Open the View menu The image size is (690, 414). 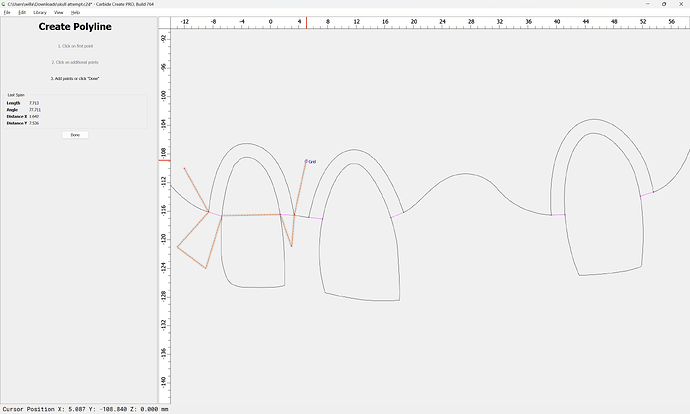click(59, 12)
